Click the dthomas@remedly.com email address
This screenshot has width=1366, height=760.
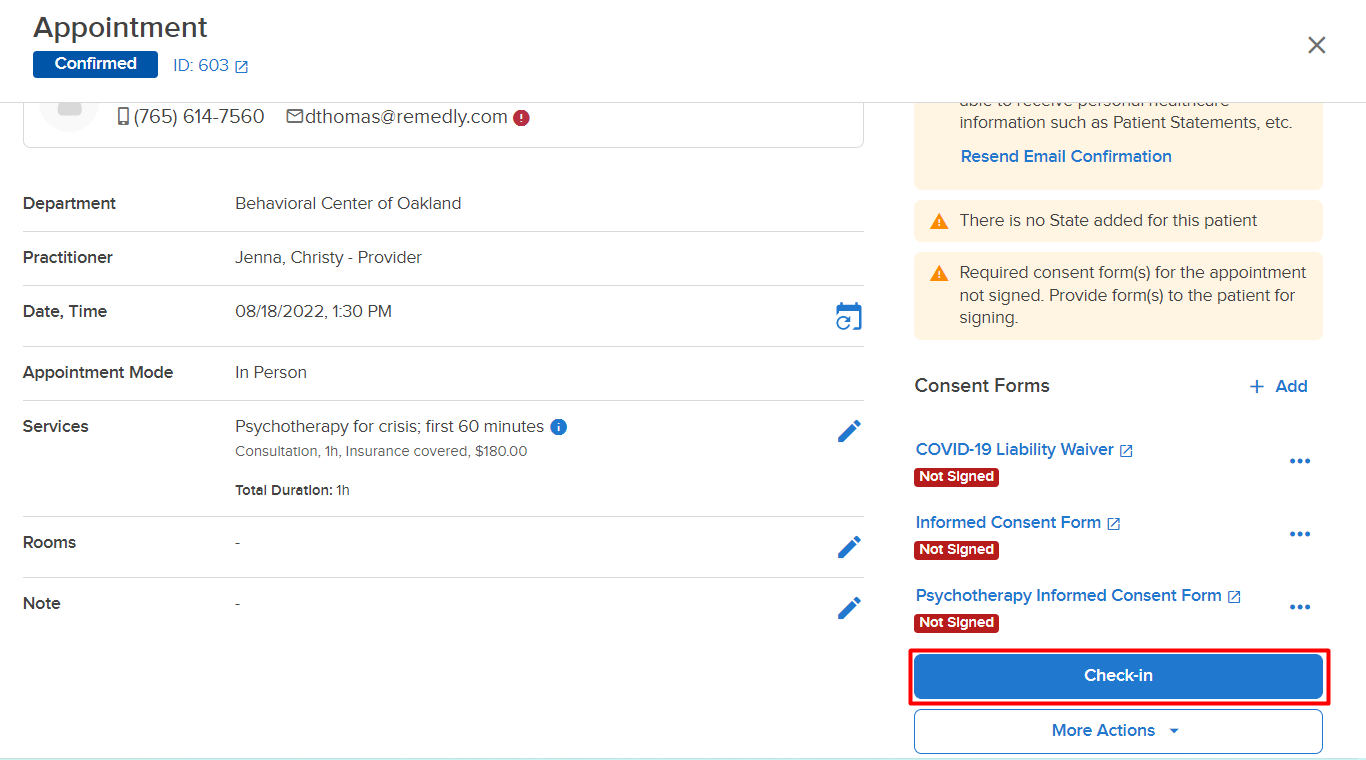point(406,117)
